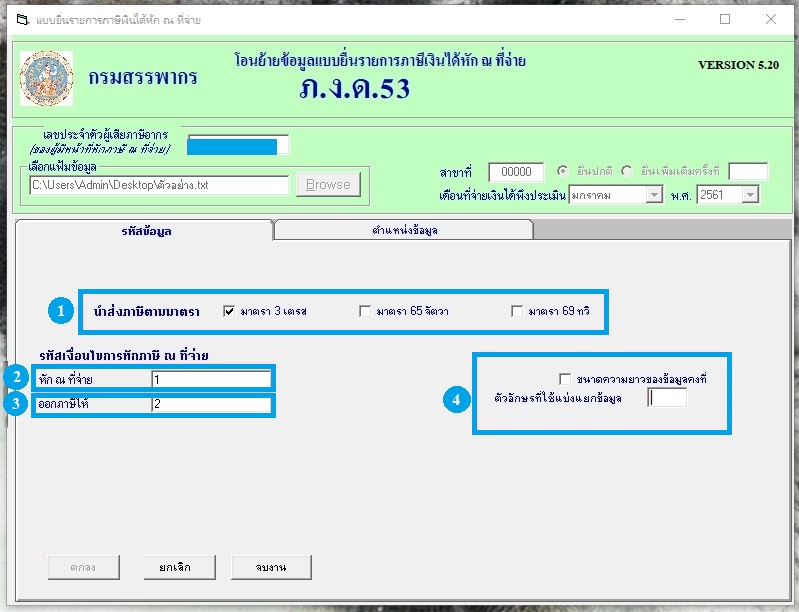Switch to the ตำแหน่งข้อมูล tab
This screenshot has width=799, height=612.
click(x=404, y=230)
